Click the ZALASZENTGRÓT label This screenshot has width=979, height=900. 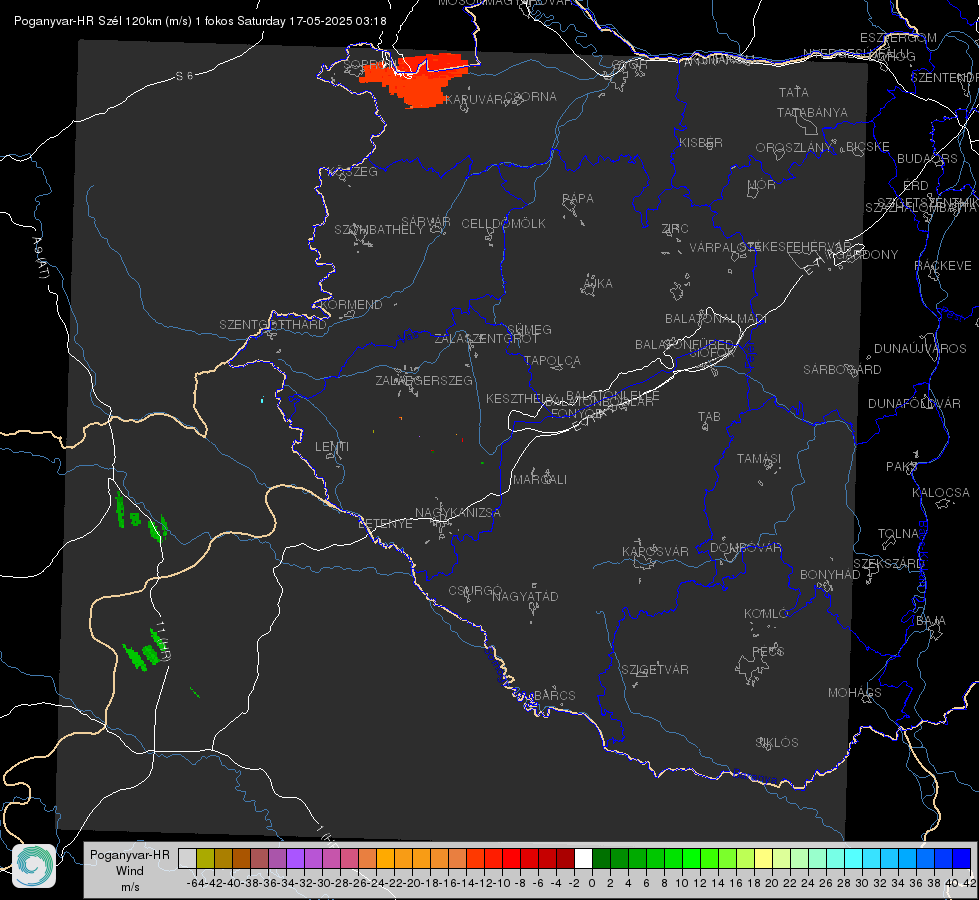click(x=486, y=339)
